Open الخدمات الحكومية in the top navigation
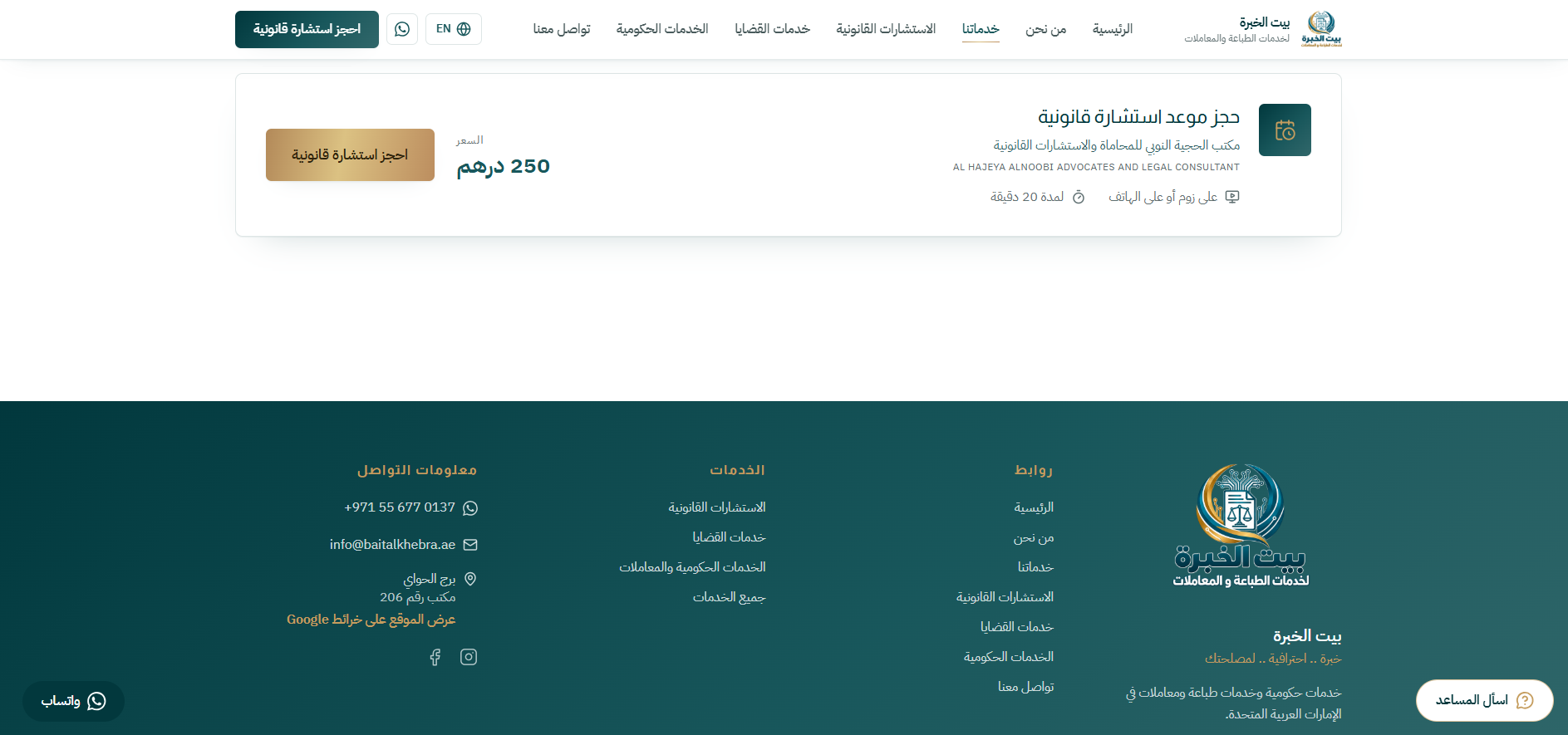This screenshot has width=1568, height=735. (x=662, y=29)
